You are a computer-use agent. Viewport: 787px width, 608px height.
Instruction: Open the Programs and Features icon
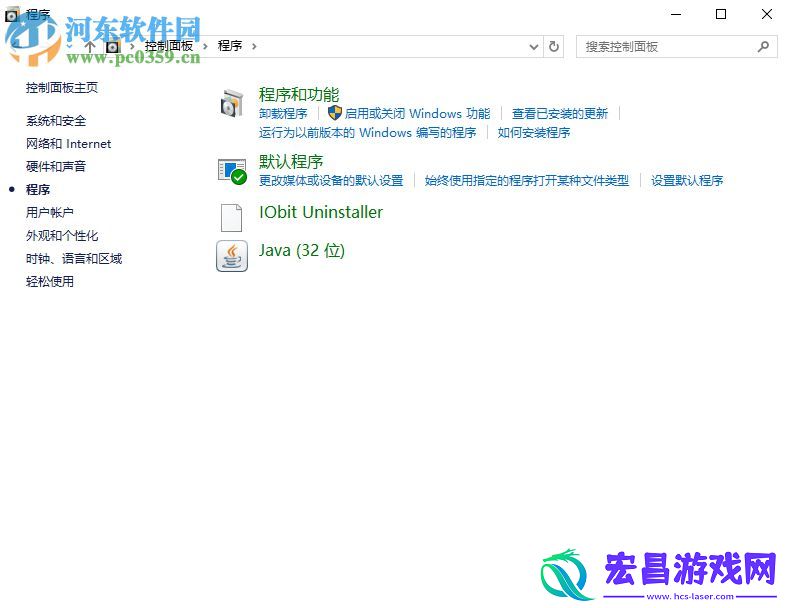[232, 103]
